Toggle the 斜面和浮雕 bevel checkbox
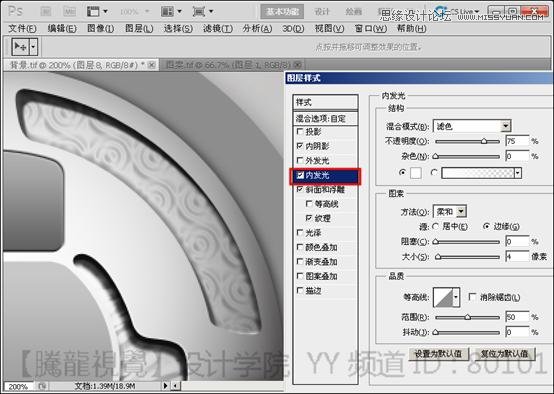This screenshot has width=554, height=394. click(300, 189)
